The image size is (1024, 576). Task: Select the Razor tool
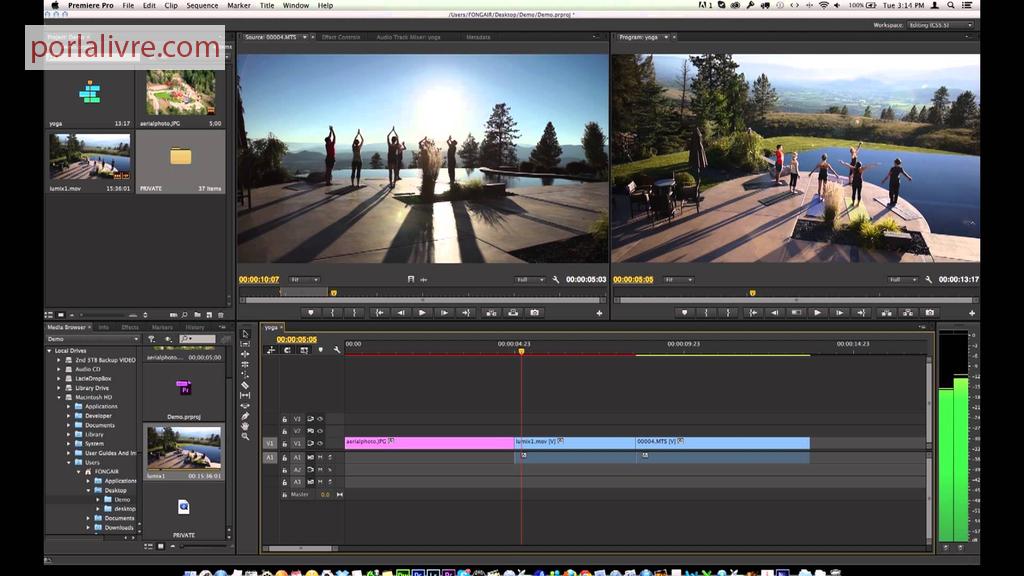click(x=246, y=385)
